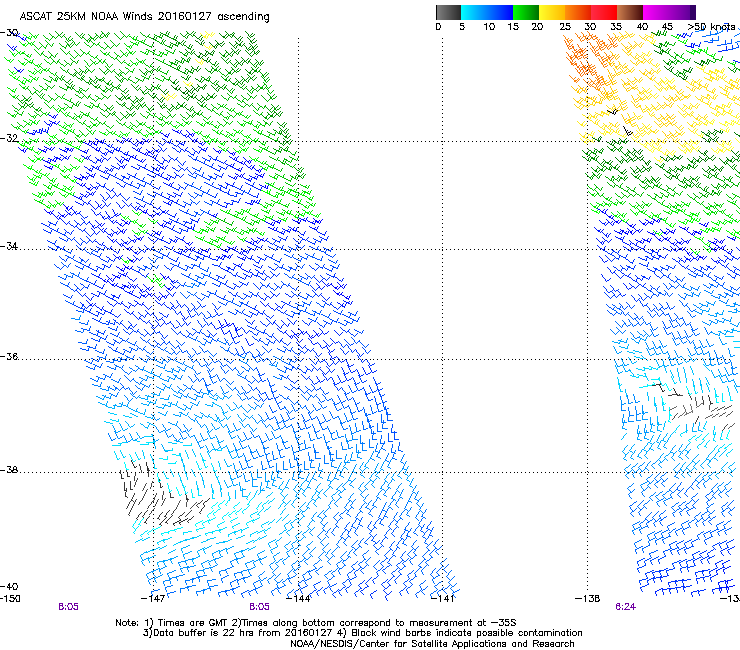This screenshot has width=740, height=650.
Task: Select the cyan-blue 5-15 knots color segment
Action: pyautogui.click(x=487, y=12)
